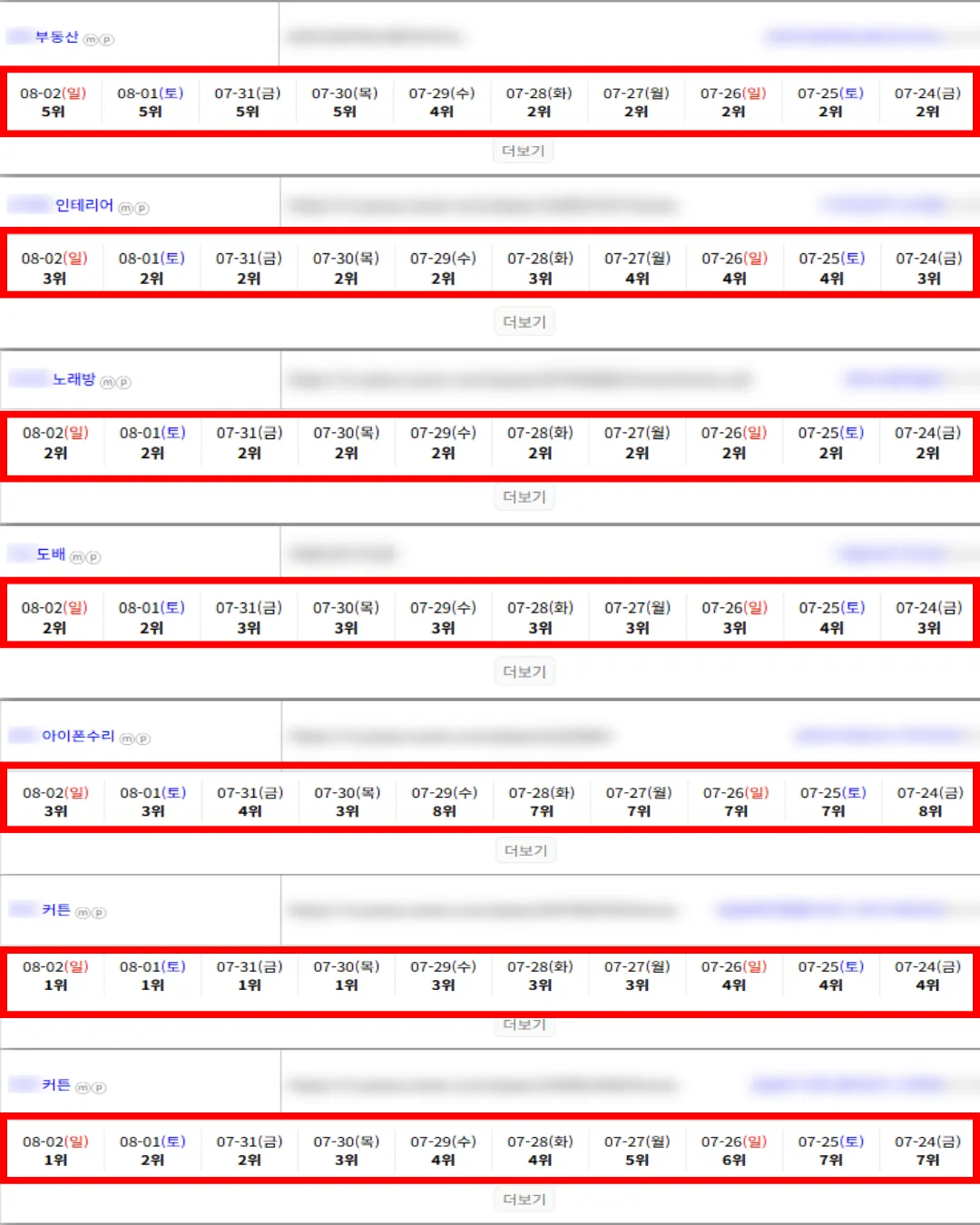Open the 인테리어 keyword link
980x1225 pixels.
[x=84, y=206]
